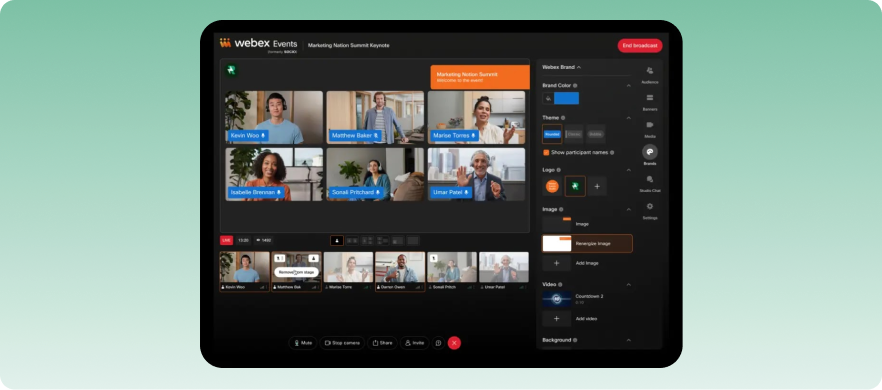This screenshot has height=390, width=882.
Task: Select Darren Owen backstage thumbnail
Action: [x=400, y=271]
